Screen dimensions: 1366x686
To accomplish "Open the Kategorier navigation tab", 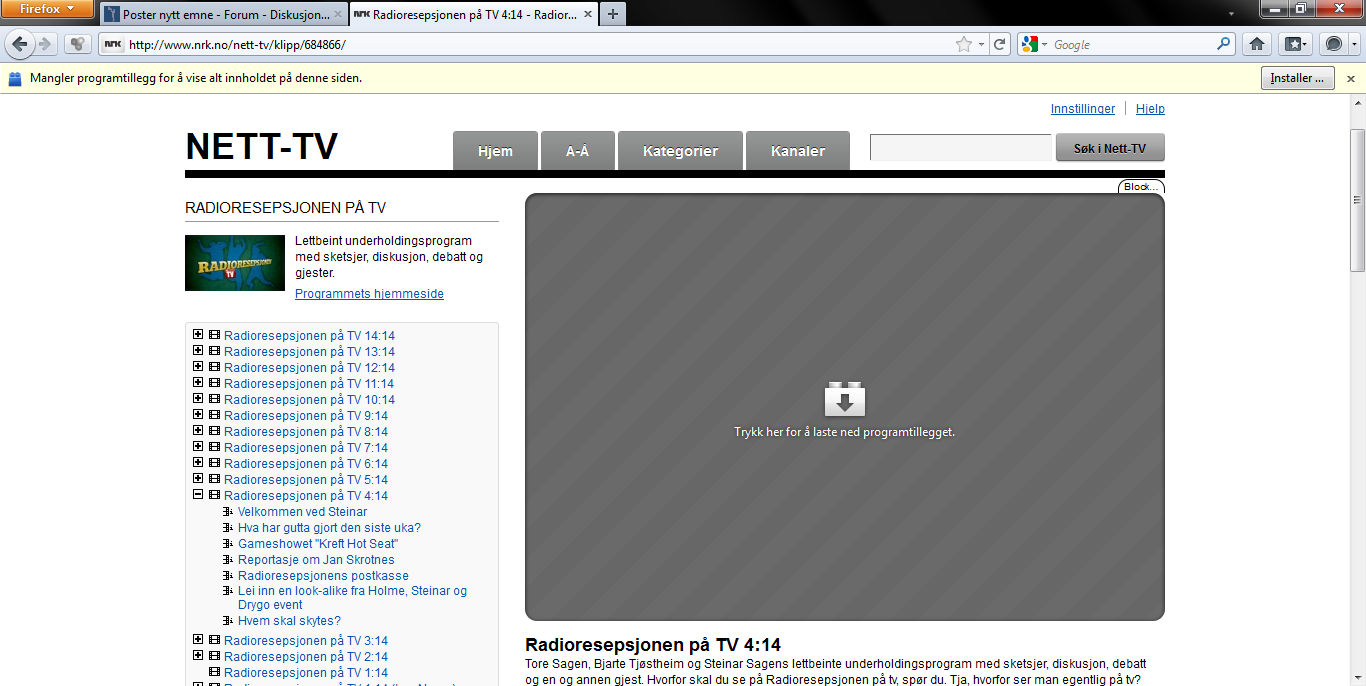I will click(680, 151).
